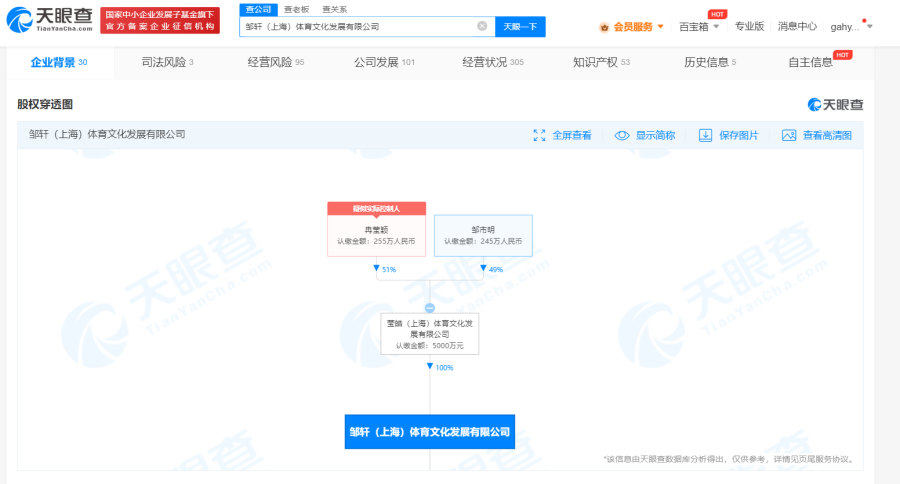The height and width of the screenshot is (484, 900).
Task: Click the 全屏查看 fullscreen icon
Action: point(540,135)
